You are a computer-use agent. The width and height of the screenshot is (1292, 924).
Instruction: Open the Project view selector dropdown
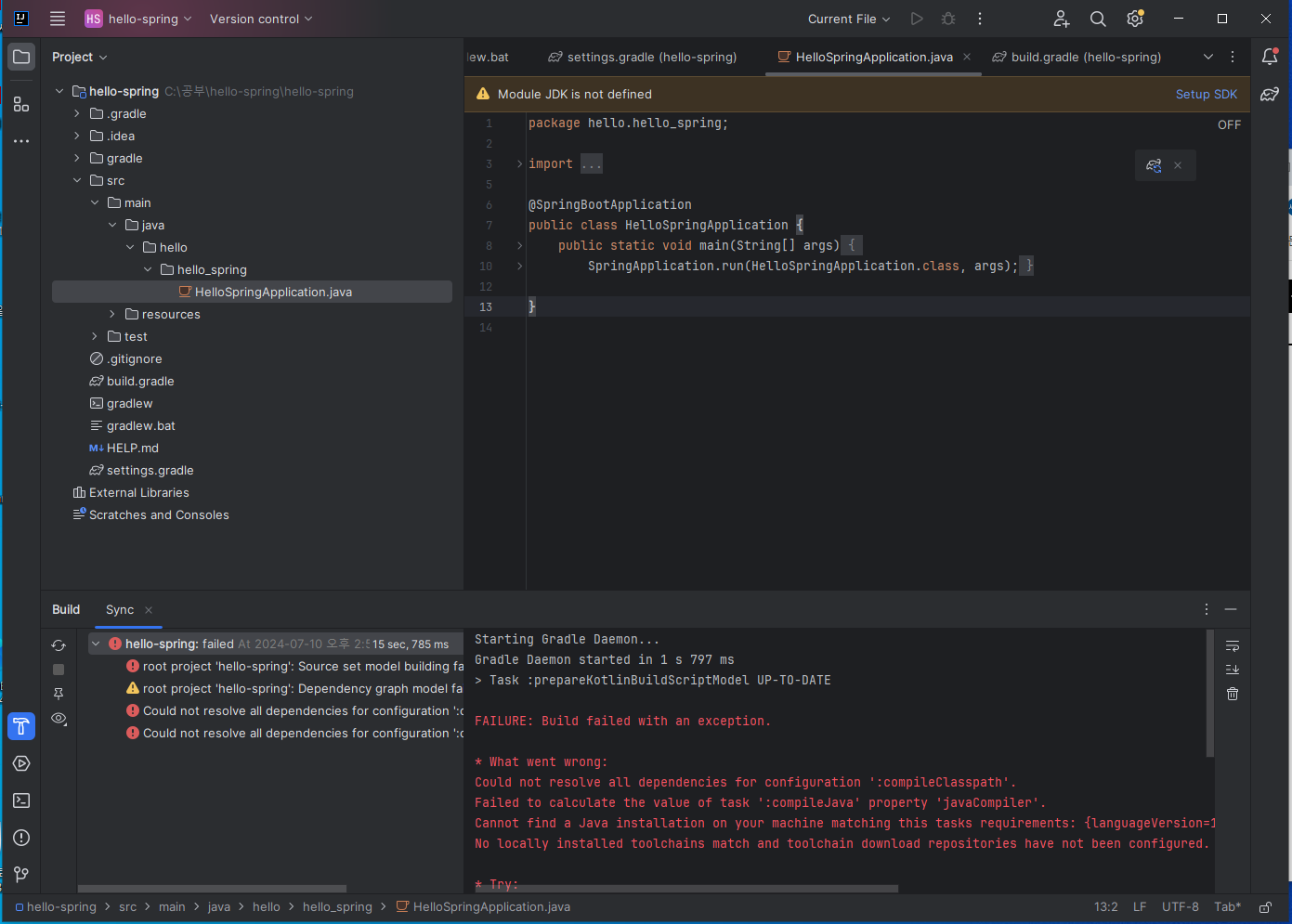(80, 57)
